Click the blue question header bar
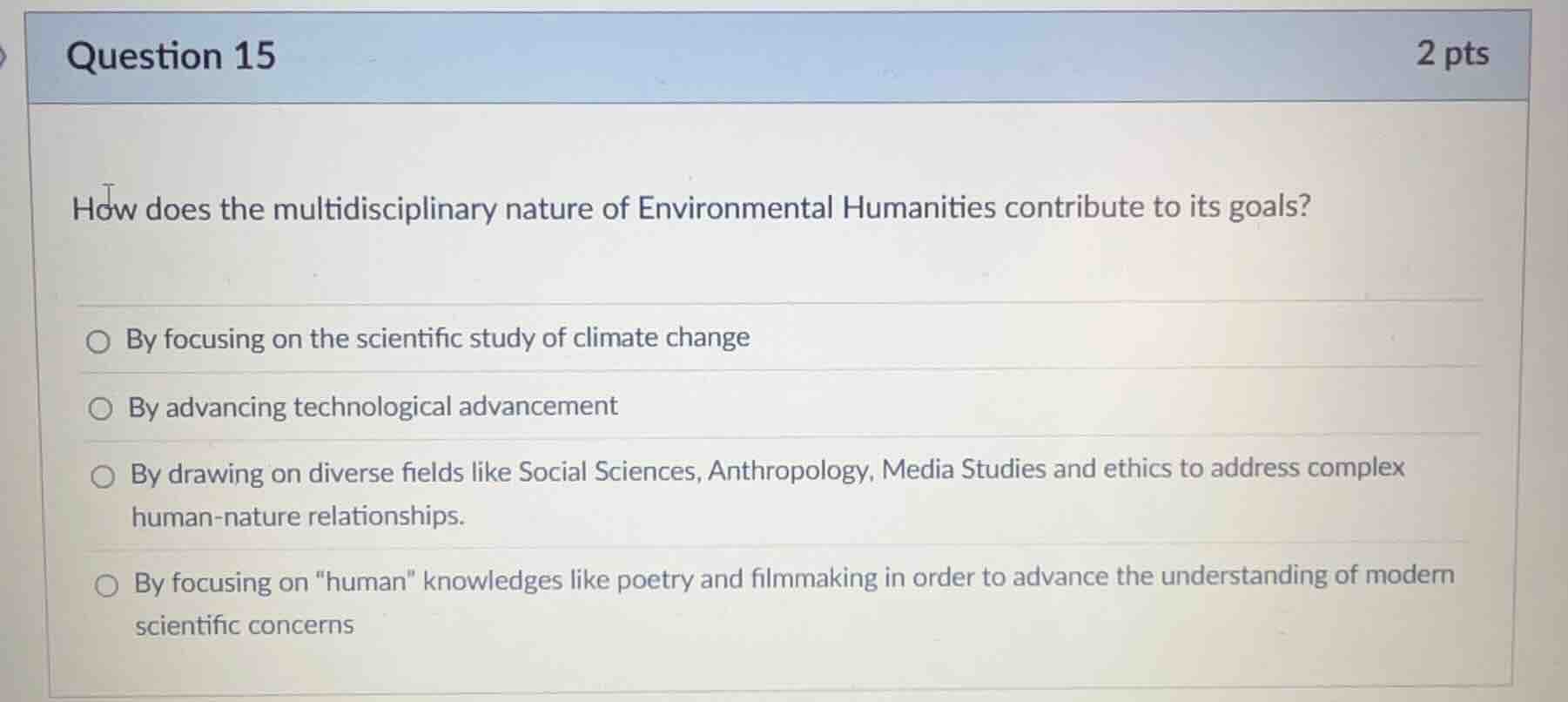 [784, 55]
